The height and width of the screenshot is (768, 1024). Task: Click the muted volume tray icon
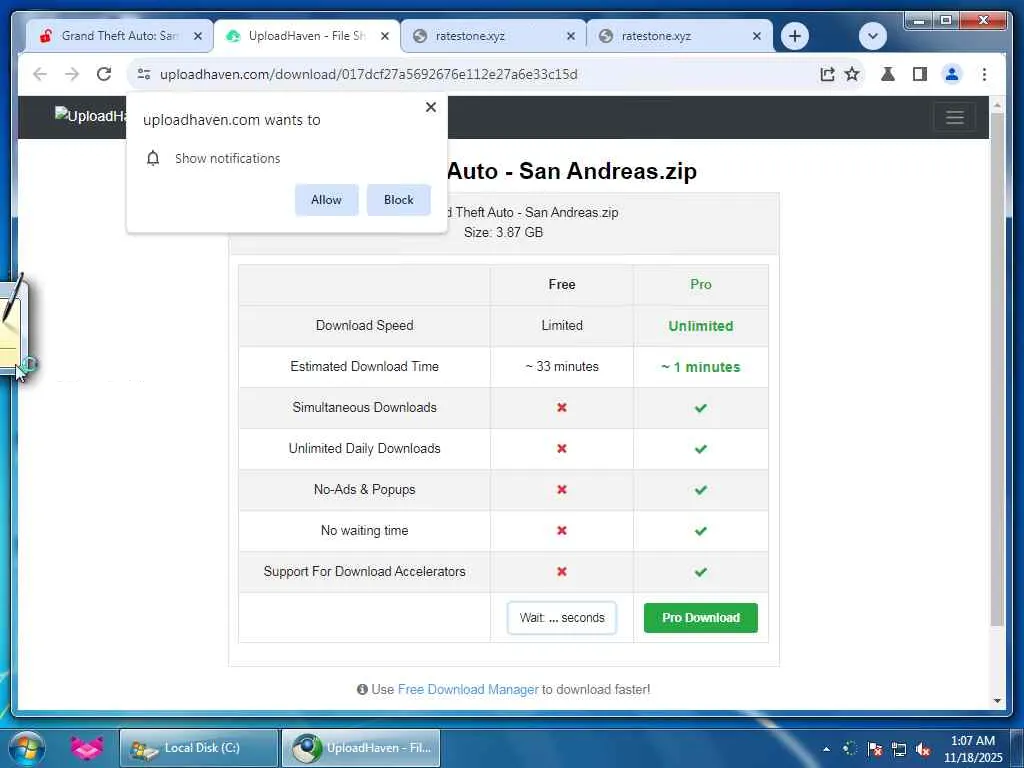coord(923,749)
